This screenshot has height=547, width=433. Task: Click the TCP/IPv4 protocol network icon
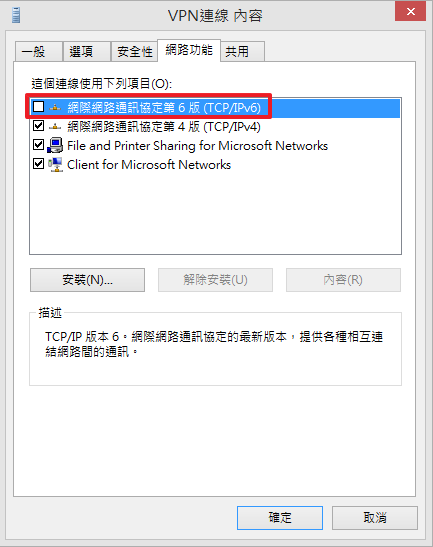pyautogui.click(x=55, y=126)
